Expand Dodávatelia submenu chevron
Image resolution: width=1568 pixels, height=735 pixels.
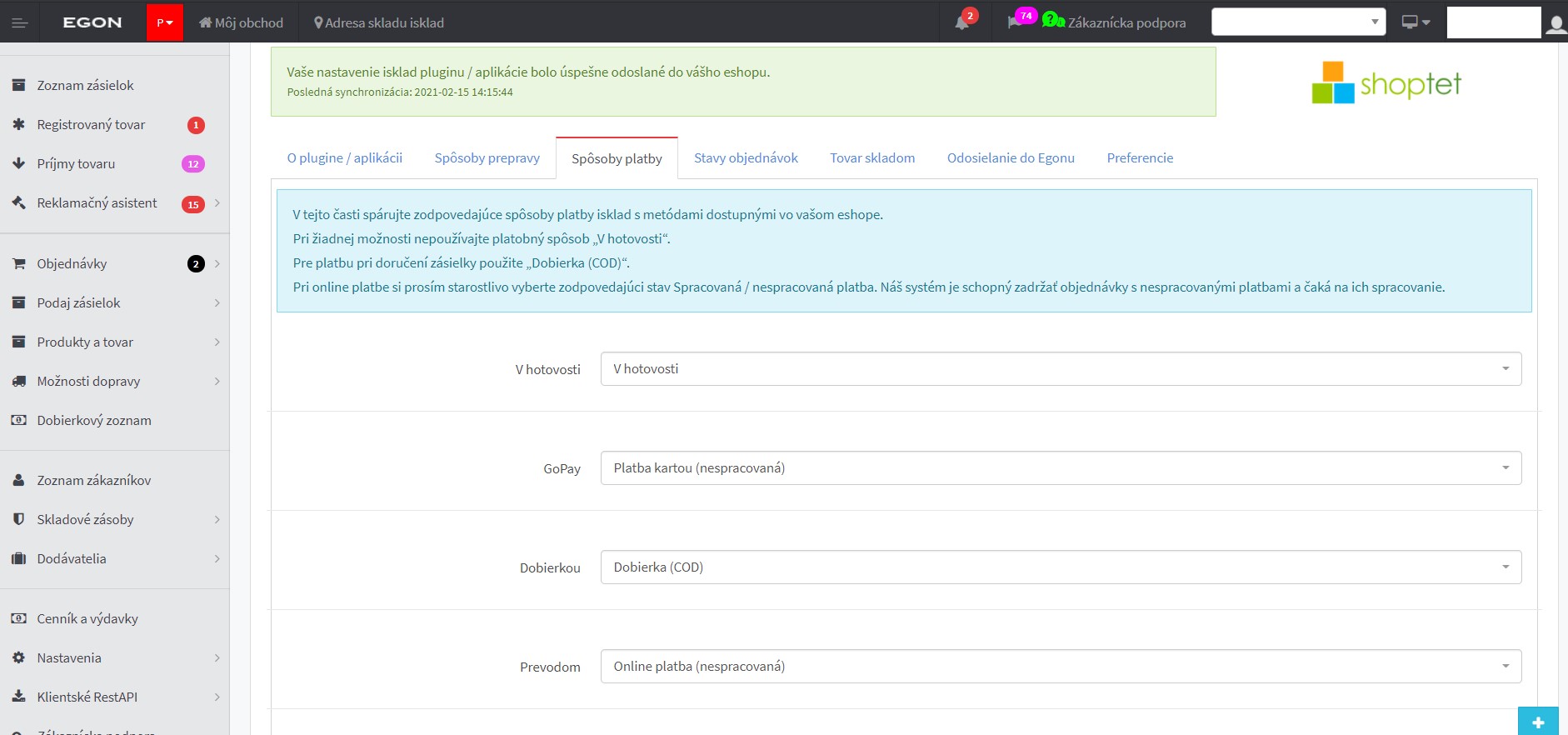(x=217, y=558)
